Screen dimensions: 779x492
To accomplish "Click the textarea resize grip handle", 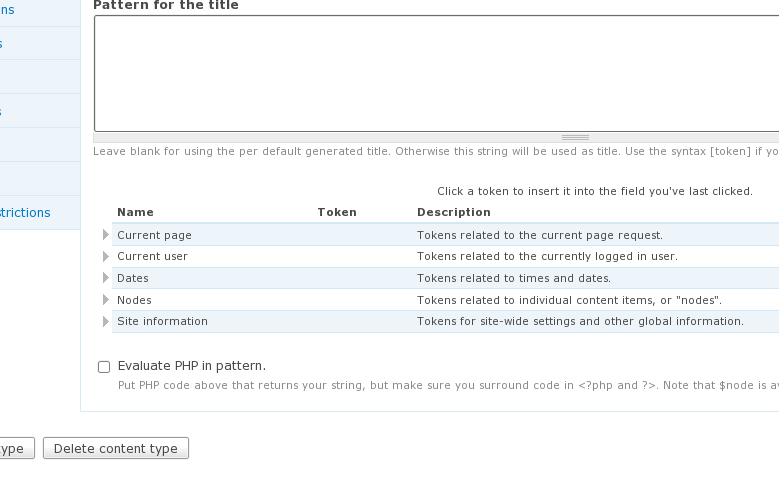I will coord(575,138).
